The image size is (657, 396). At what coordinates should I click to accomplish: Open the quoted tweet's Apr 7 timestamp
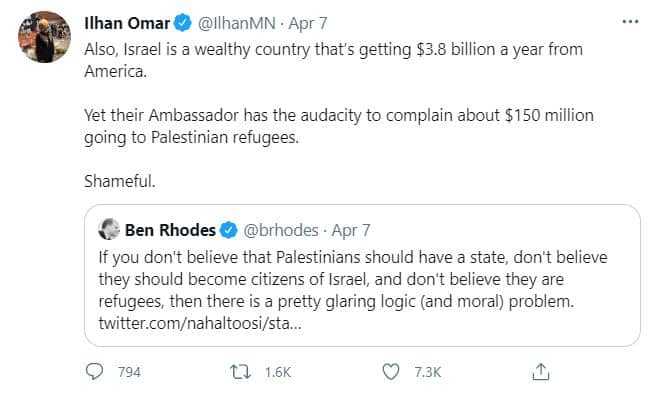[x=351, y=230]
